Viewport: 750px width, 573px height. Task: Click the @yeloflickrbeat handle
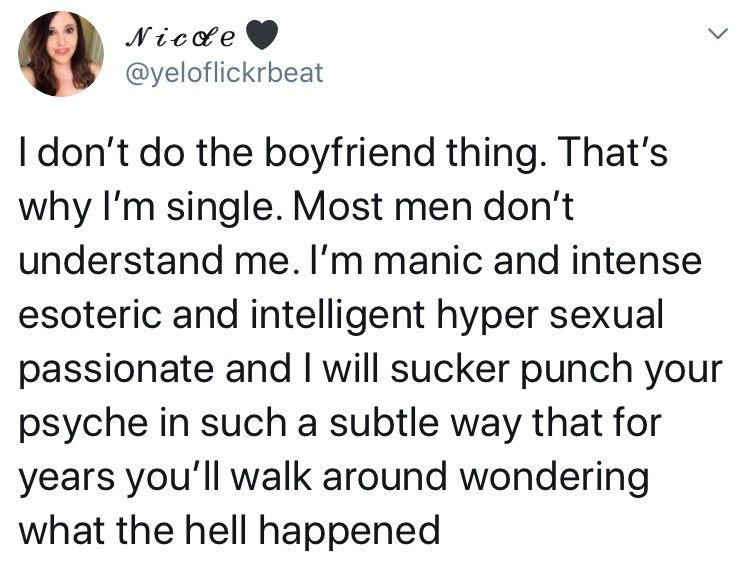(x=224, y=72)
